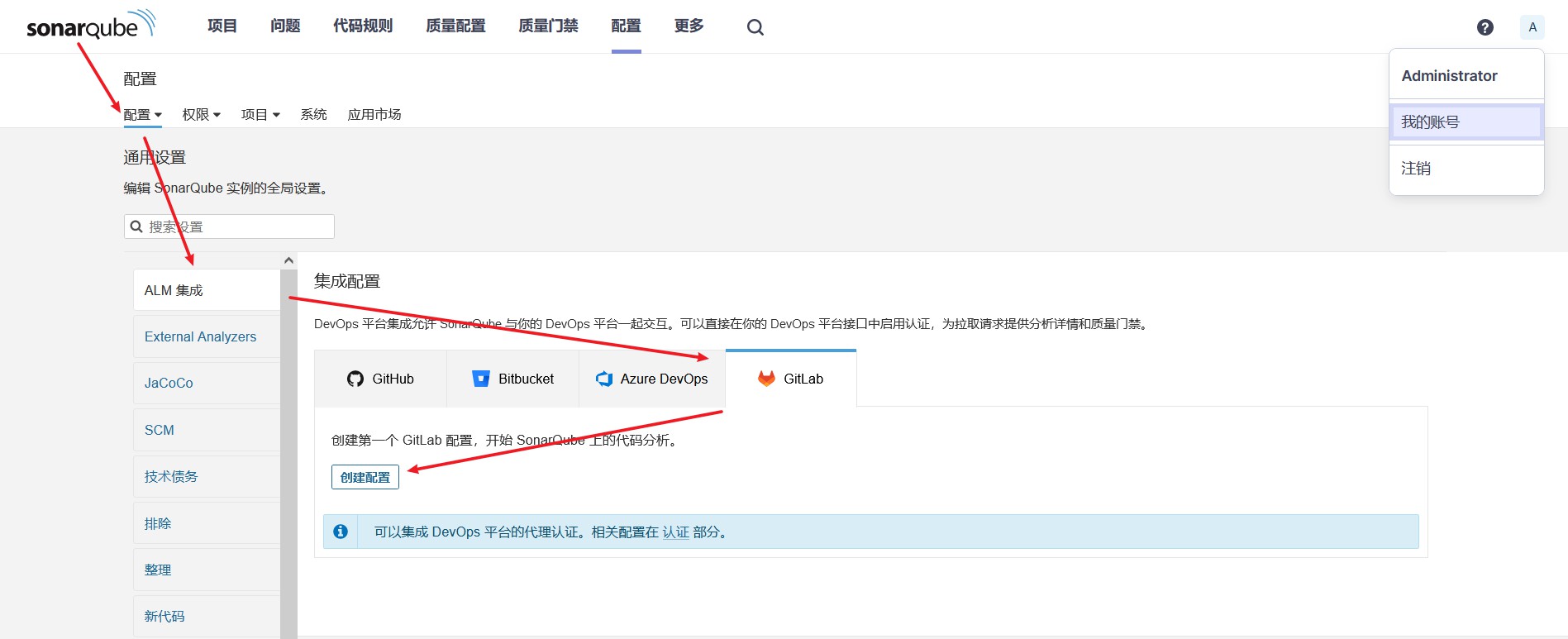Click the magnifier icon in settings search box

(x=137, y=227)
